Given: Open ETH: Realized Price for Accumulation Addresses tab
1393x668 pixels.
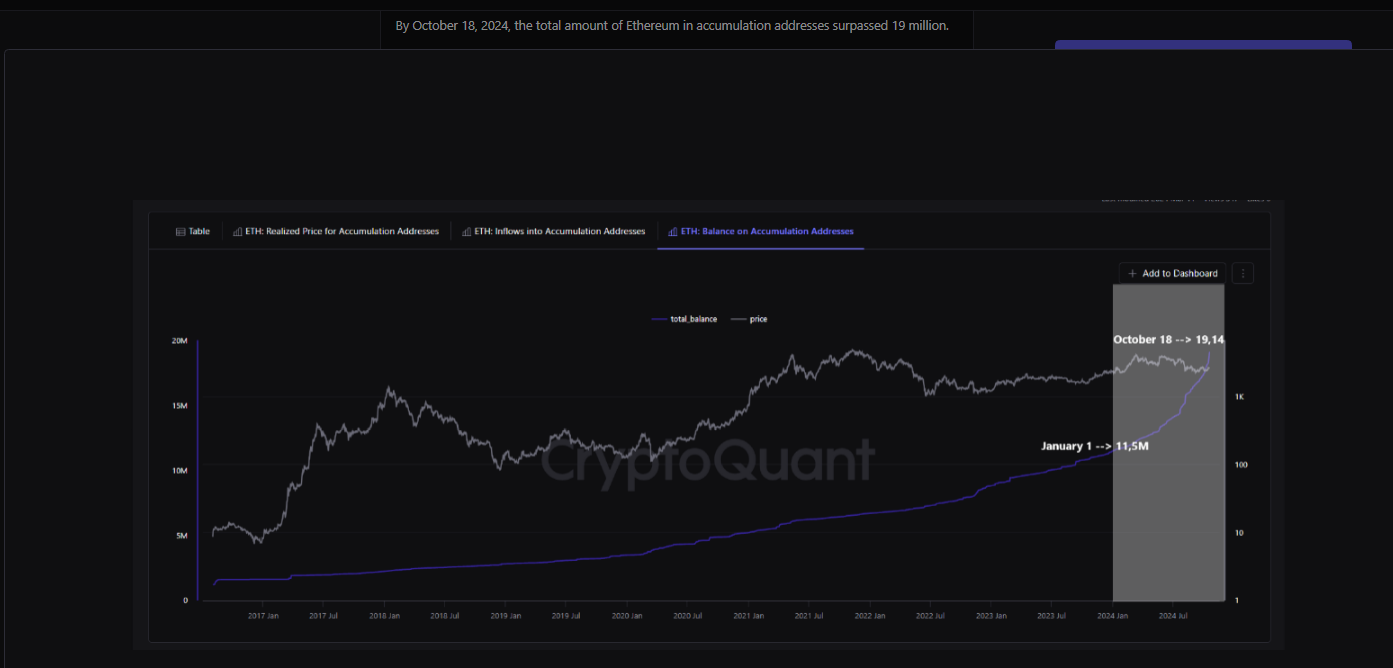Looking at the screenshot, I should pyautogui.click(x=335, y=231).
